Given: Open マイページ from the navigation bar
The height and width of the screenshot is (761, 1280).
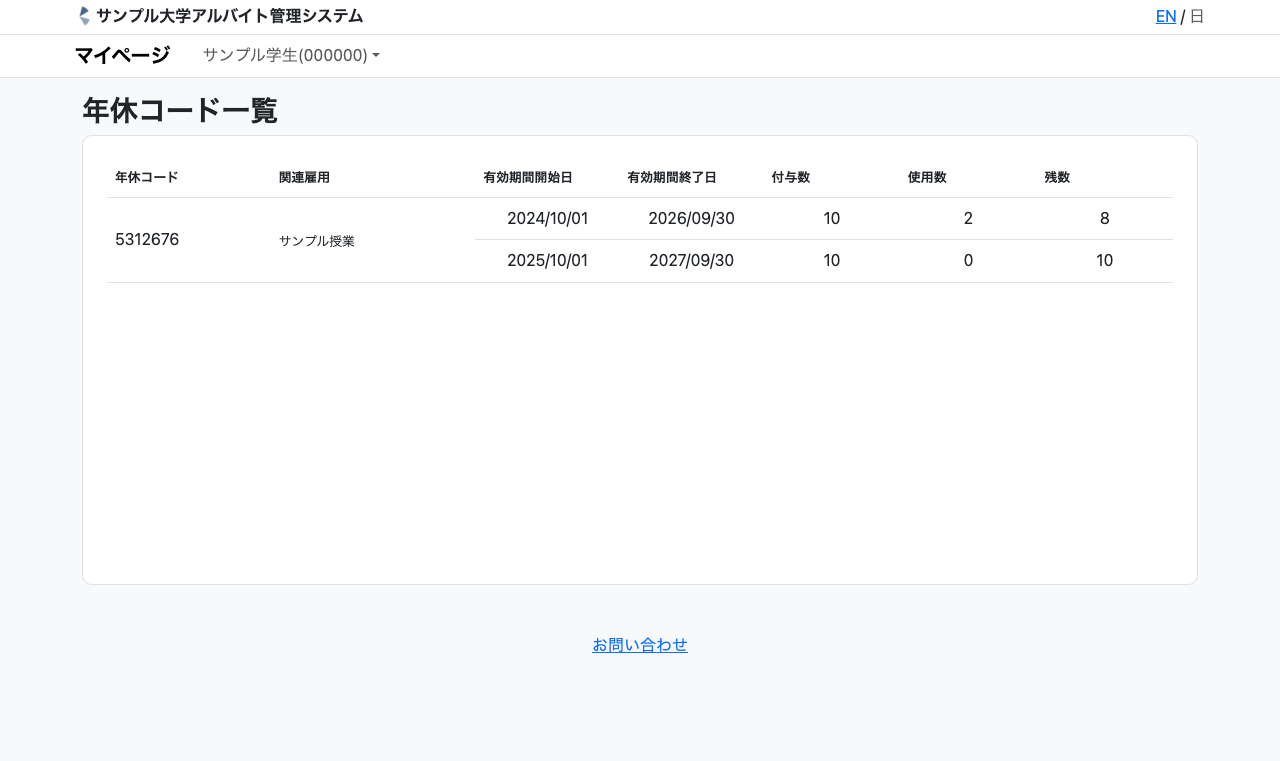Looking at the screenshot, I should pyautogui.click(x=122, y=55).
